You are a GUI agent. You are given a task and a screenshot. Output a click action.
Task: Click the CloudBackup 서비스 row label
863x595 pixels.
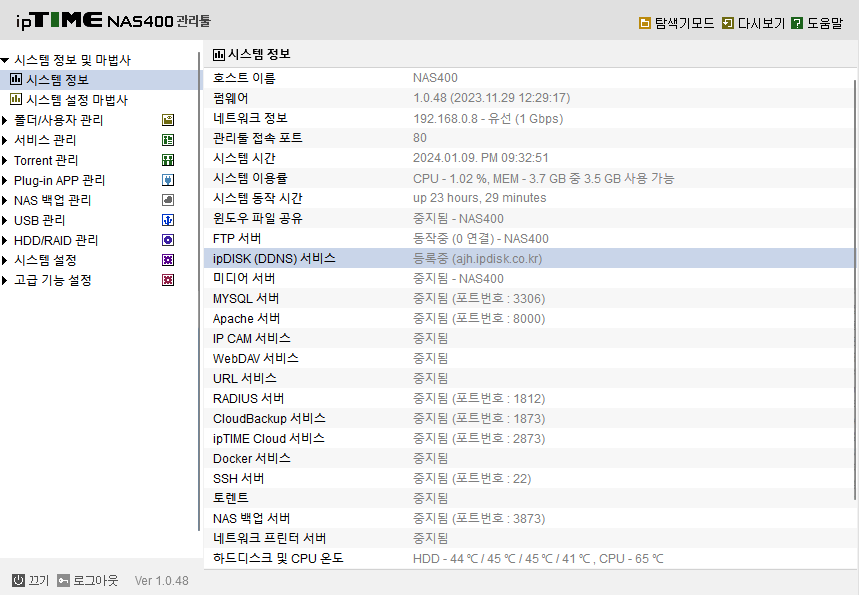[269, 418]
